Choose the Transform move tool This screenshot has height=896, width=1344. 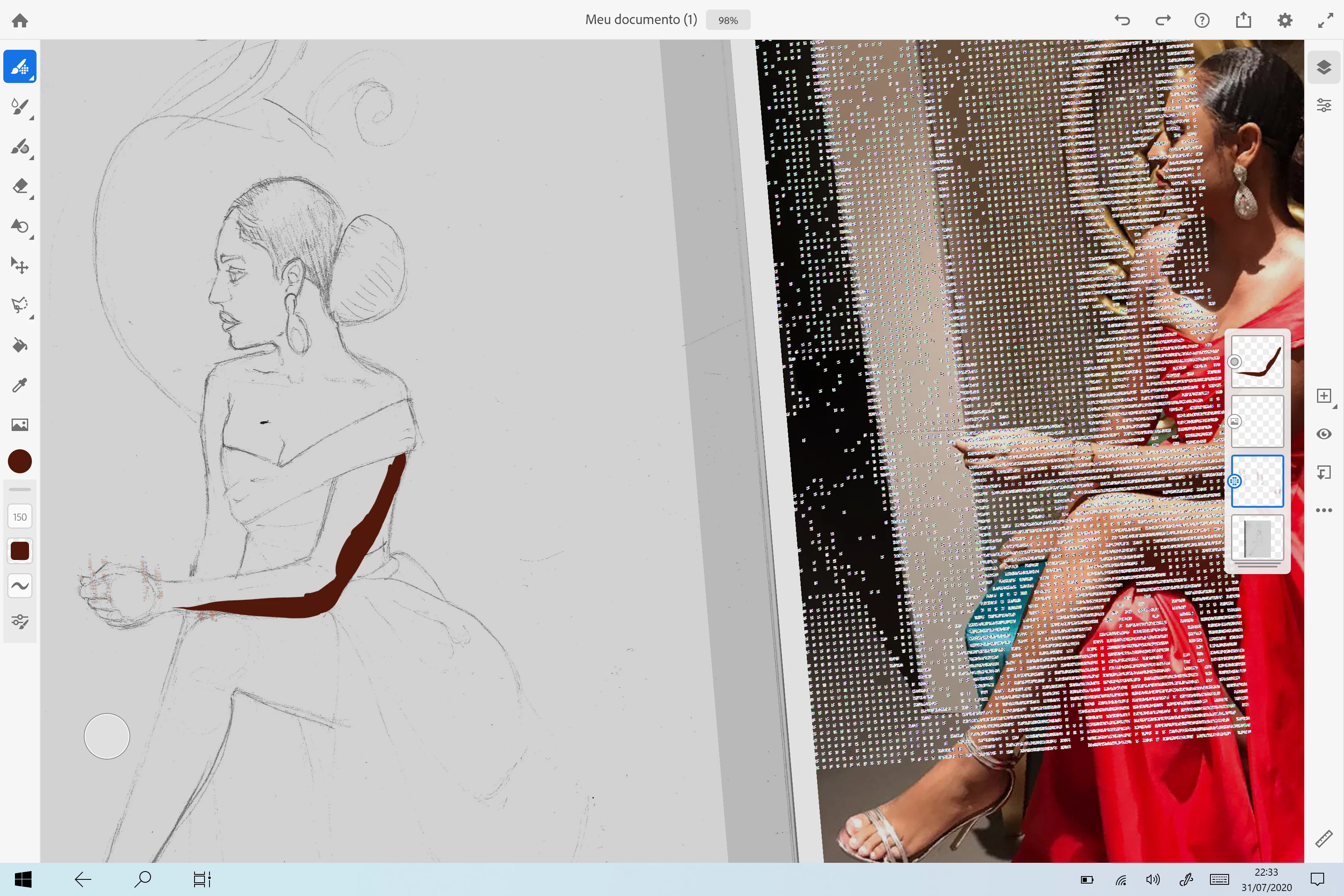point(20,266)
